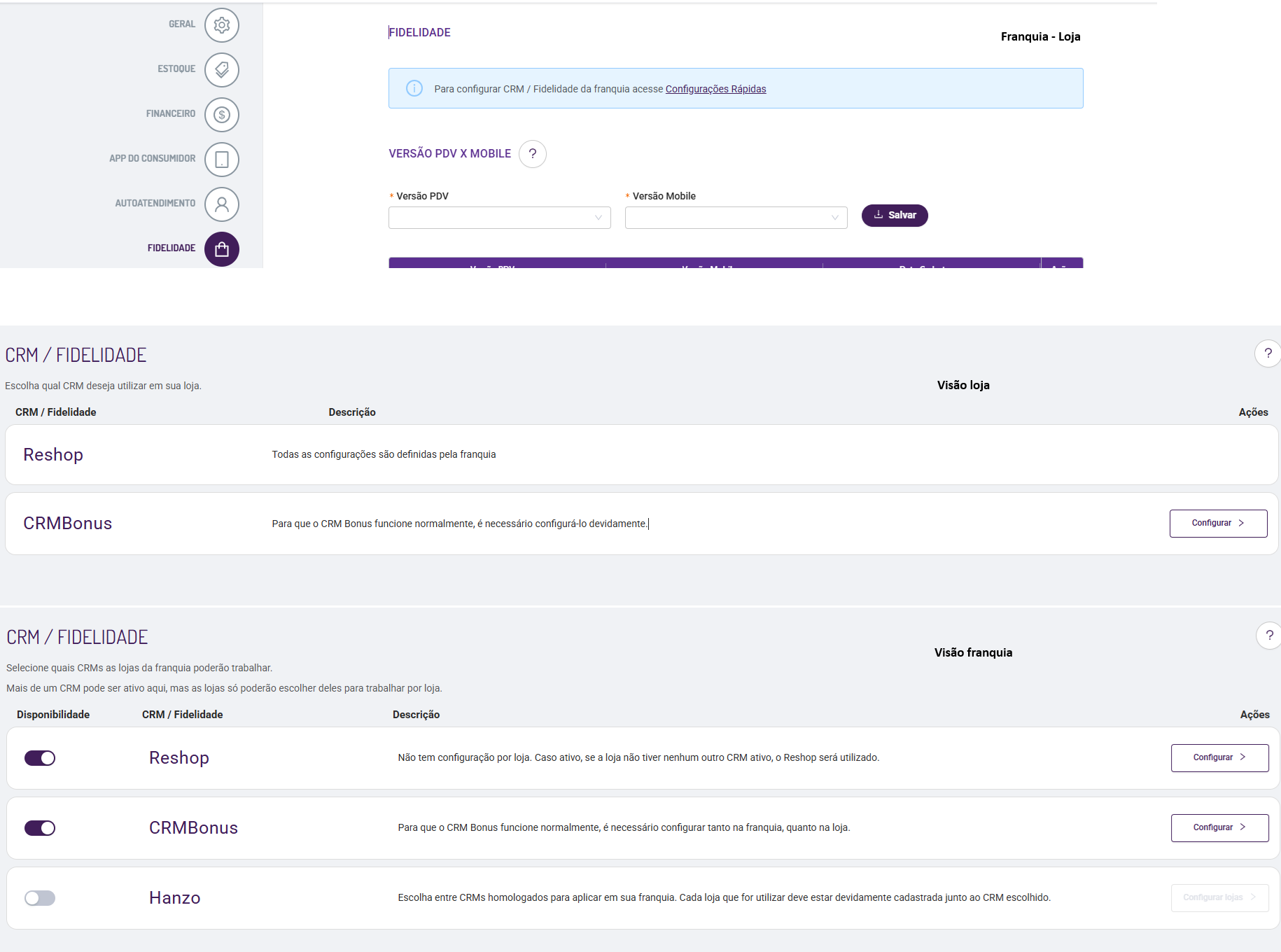Open the App do Consumidor tablet icon
1281x952 pixels.
(x=222, y=160)
